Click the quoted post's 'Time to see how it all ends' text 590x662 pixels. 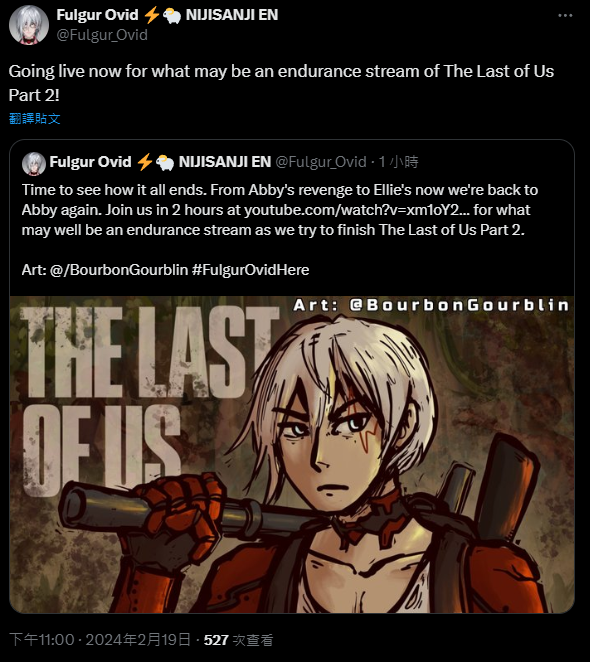[114, 190]
